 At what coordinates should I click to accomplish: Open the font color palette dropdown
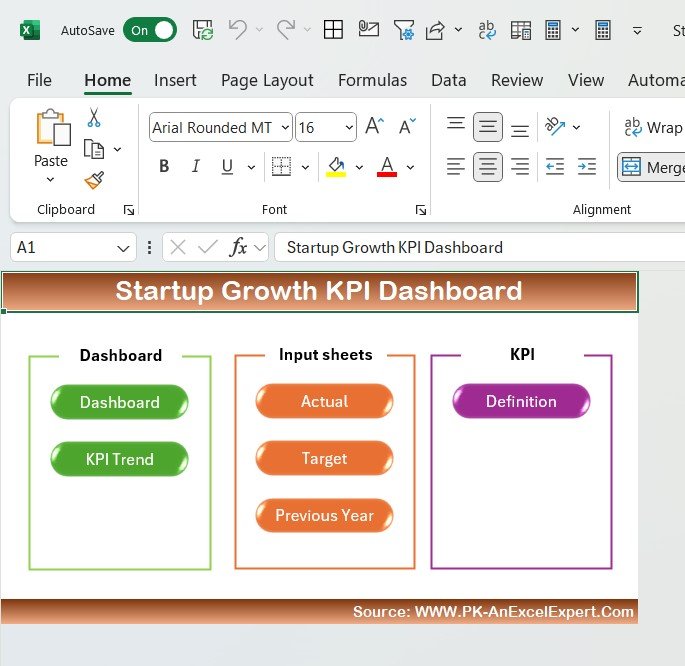410,167
